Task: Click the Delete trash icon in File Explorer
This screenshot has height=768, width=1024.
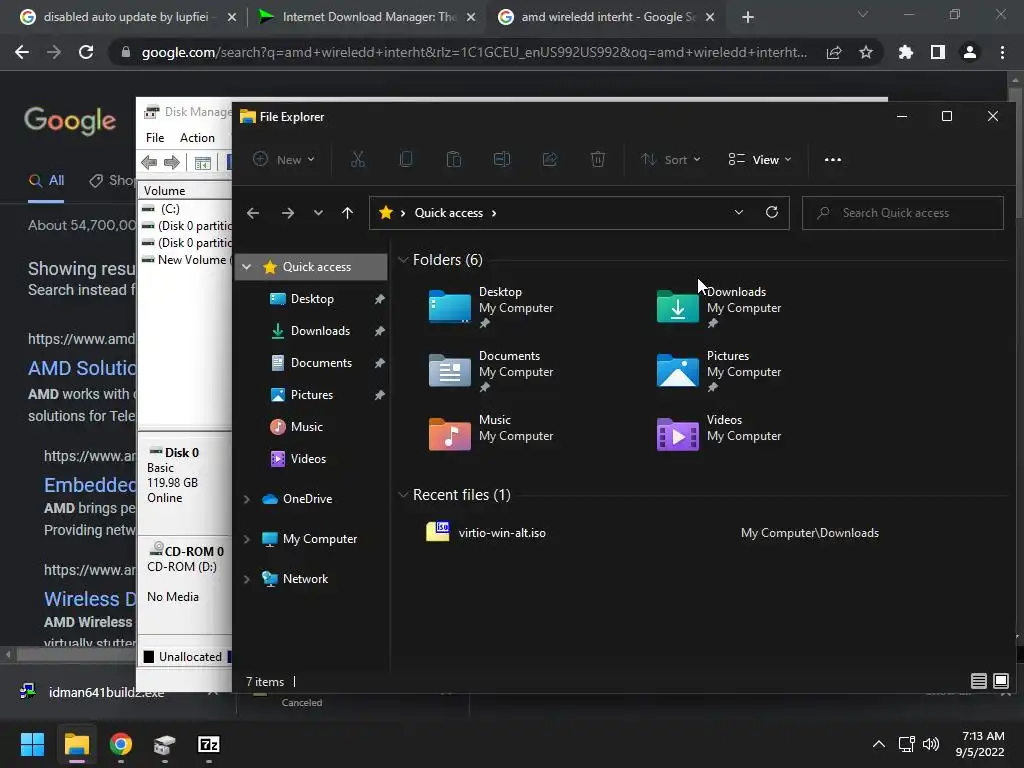Action: [x=598, y=159]
